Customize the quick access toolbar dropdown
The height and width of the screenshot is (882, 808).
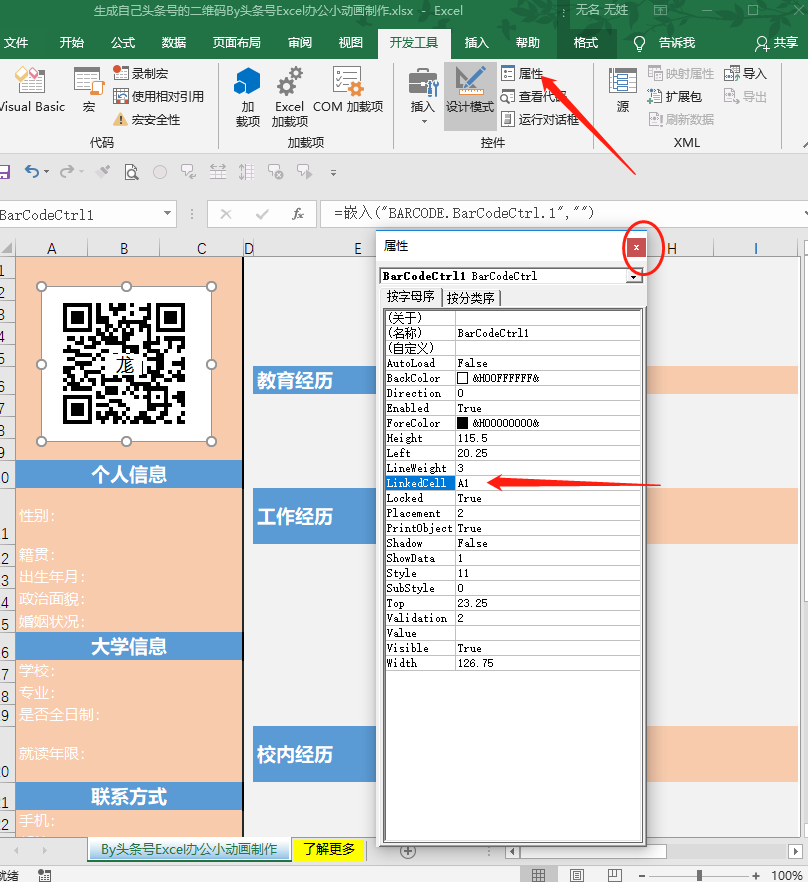[x=334, y=173]
